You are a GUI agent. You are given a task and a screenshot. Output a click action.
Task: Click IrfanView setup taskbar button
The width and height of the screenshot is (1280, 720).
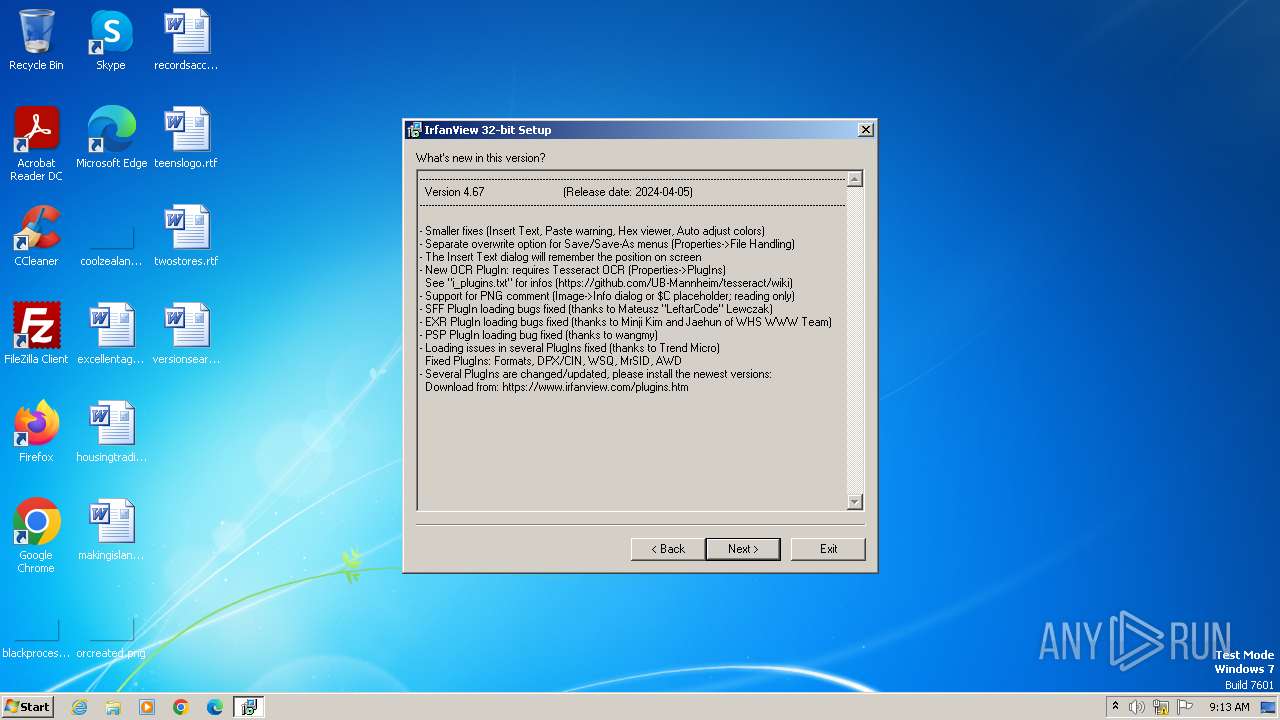[249, 707]
